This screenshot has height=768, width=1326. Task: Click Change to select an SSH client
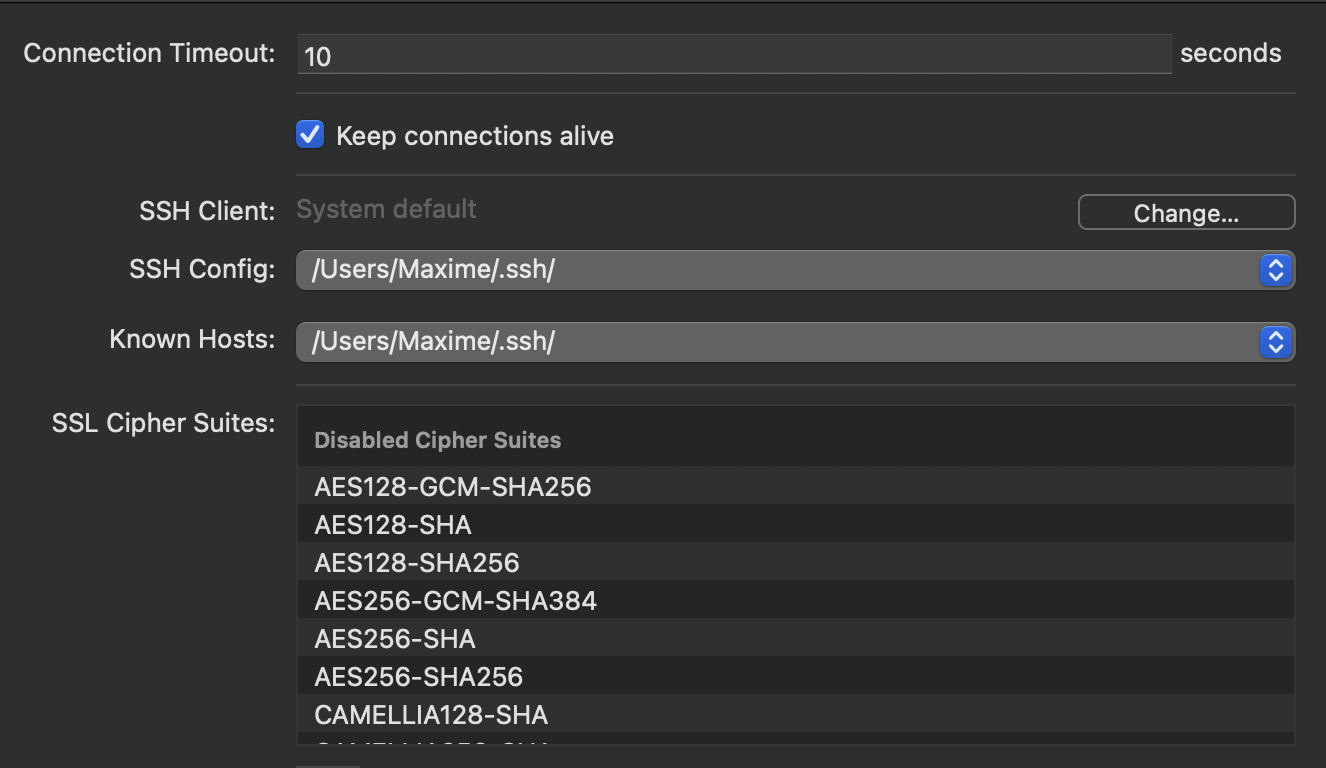coord(1186,212)
